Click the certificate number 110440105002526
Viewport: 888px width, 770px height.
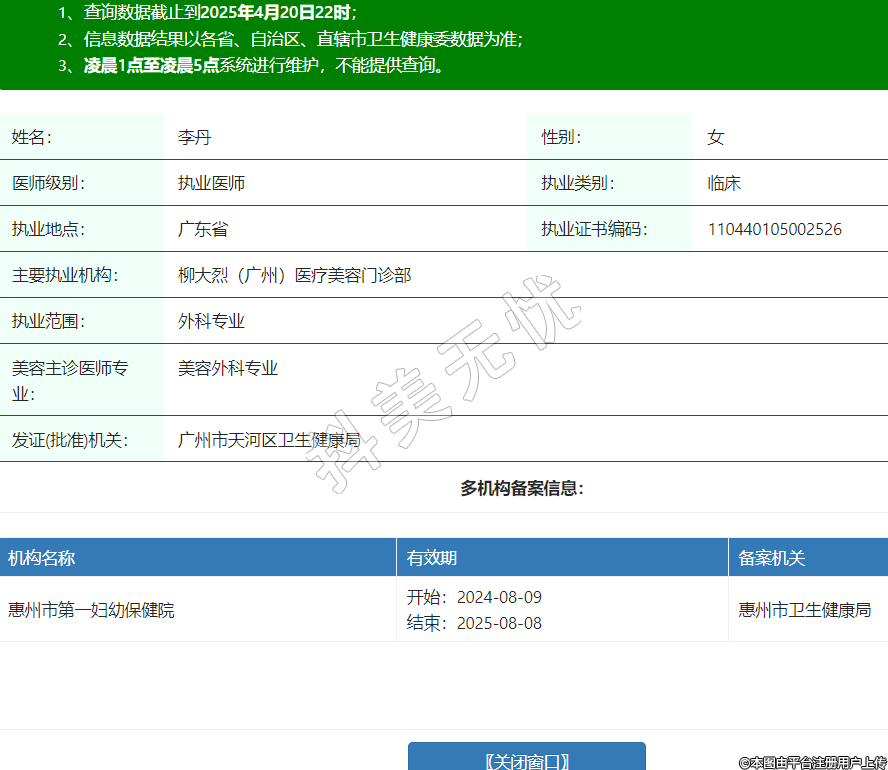(x=774, y=229)
